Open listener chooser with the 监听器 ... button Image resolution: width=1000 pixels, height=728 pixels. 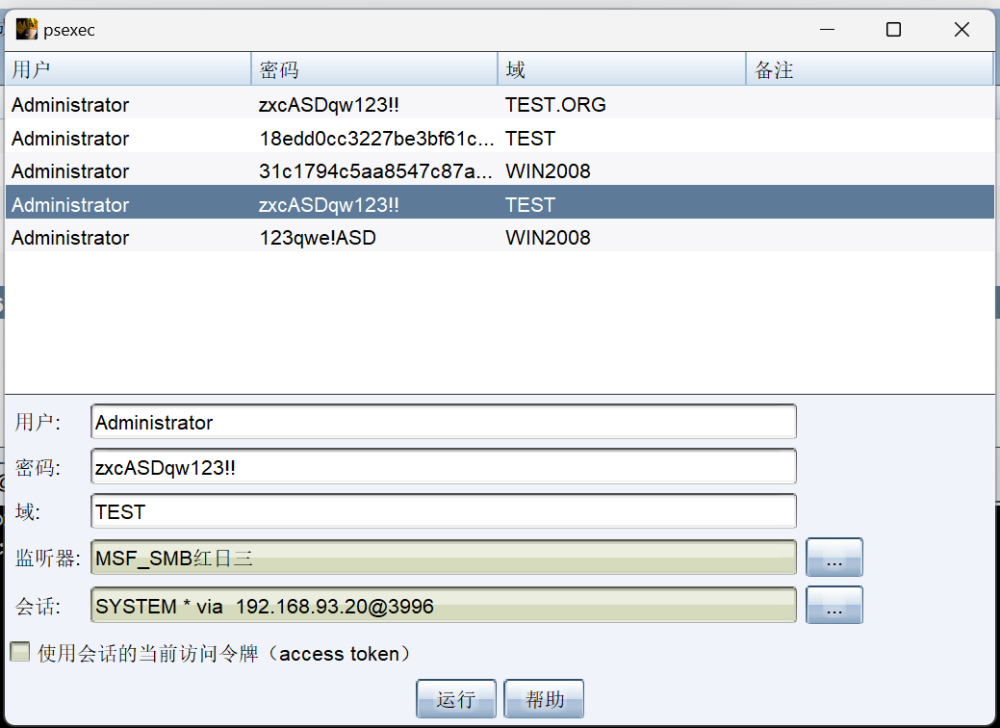click(x=834, y=558)
